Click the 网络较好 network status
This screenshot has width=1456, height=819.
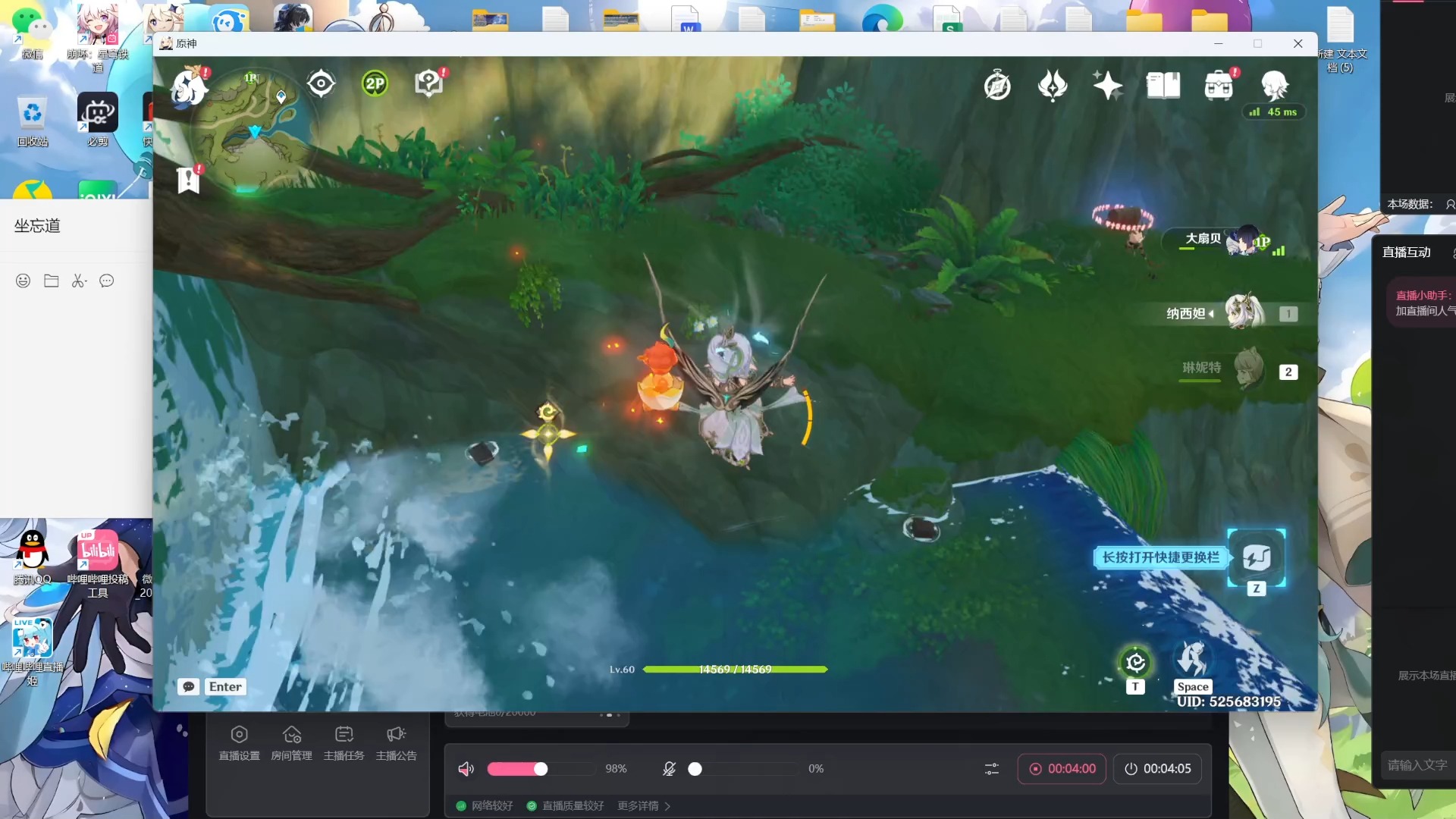coord(485,806)
